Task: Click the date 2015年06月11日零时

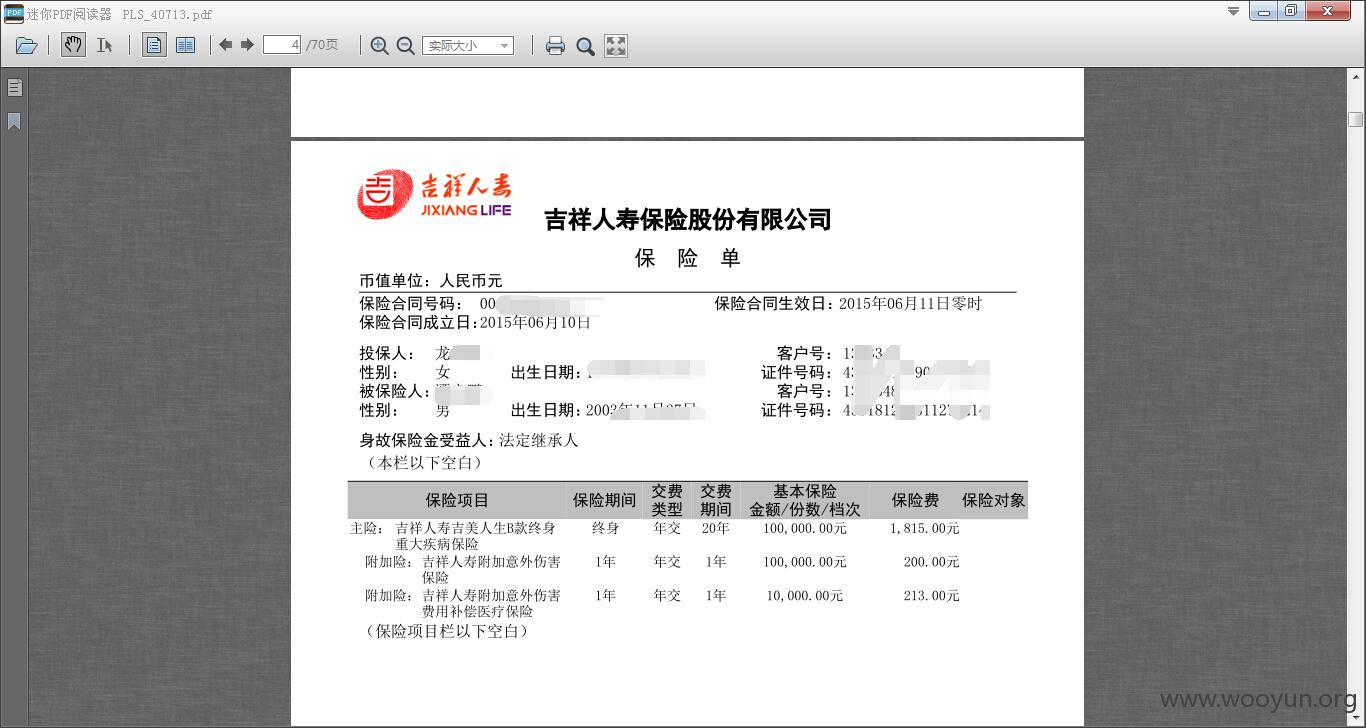Action: (910, 304)
